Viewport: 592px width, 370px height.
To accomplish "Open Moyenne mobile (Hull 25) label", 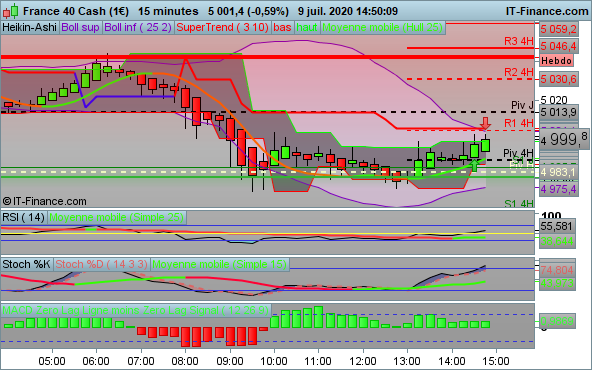I will (382, 28).
